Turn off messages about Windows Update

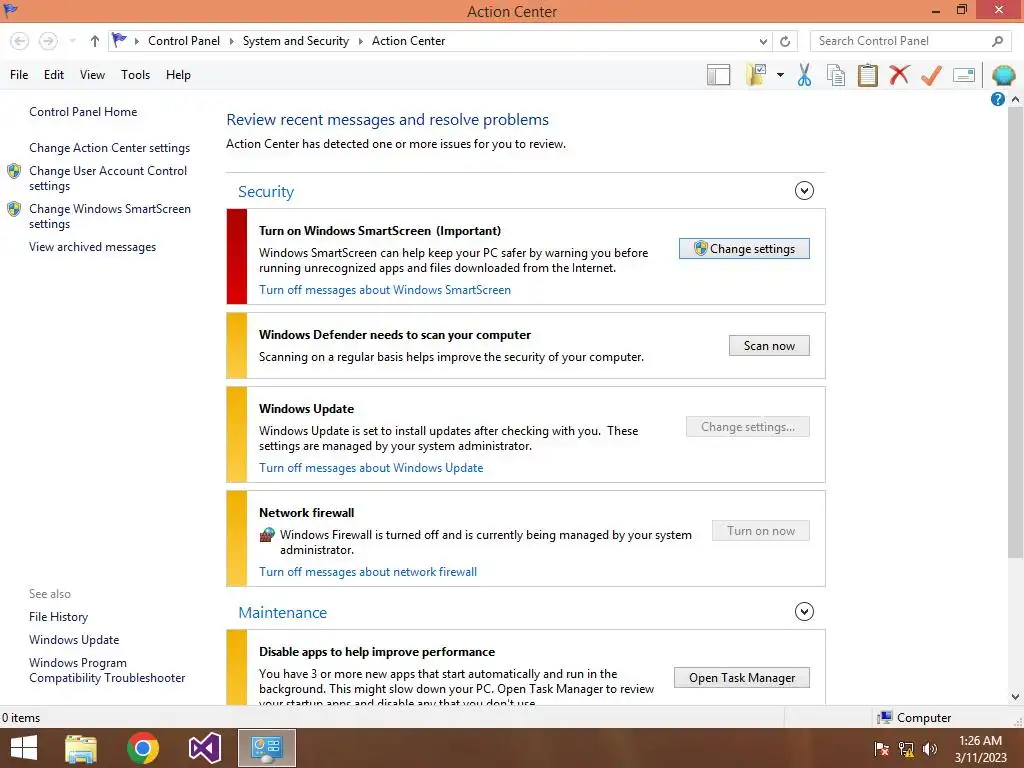[x=371, y=468]
